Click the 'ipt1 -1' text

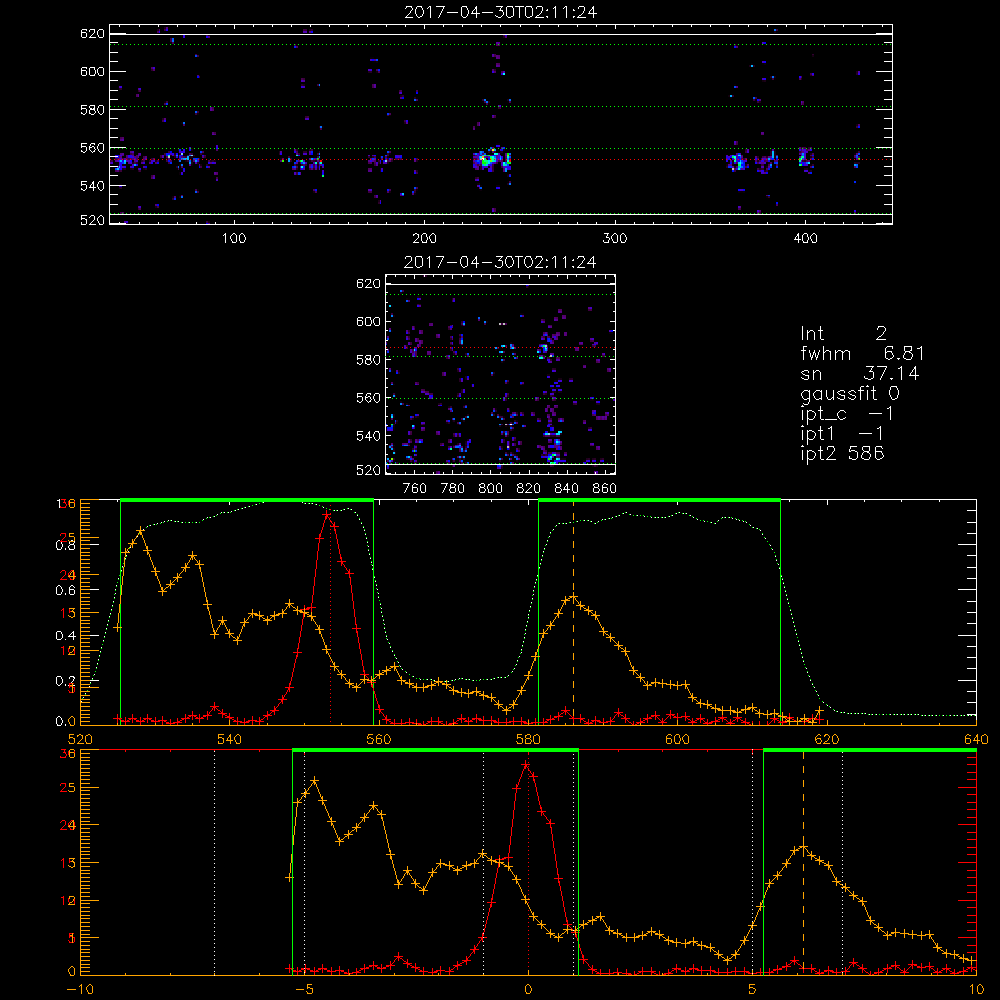tap(842, 434)
